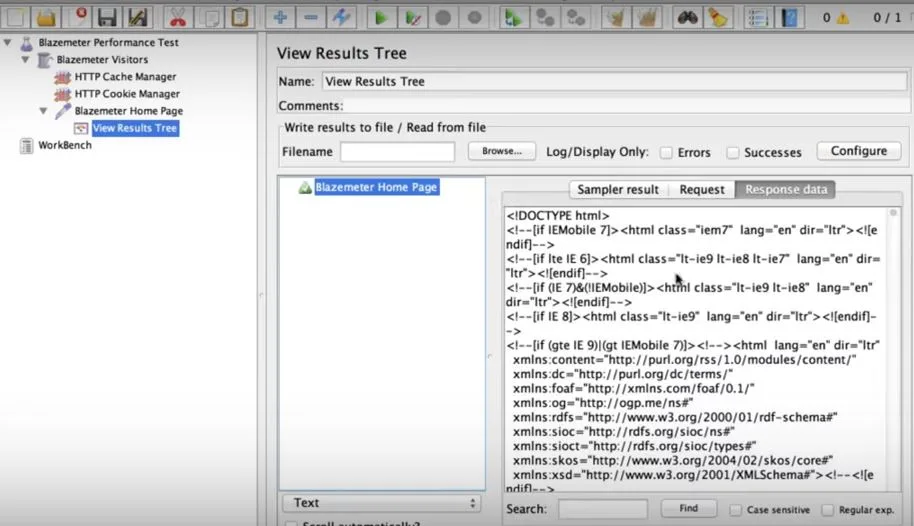914x526 pixels.
Task: Click the binoculars Search icon
Action: pos(687,17)
